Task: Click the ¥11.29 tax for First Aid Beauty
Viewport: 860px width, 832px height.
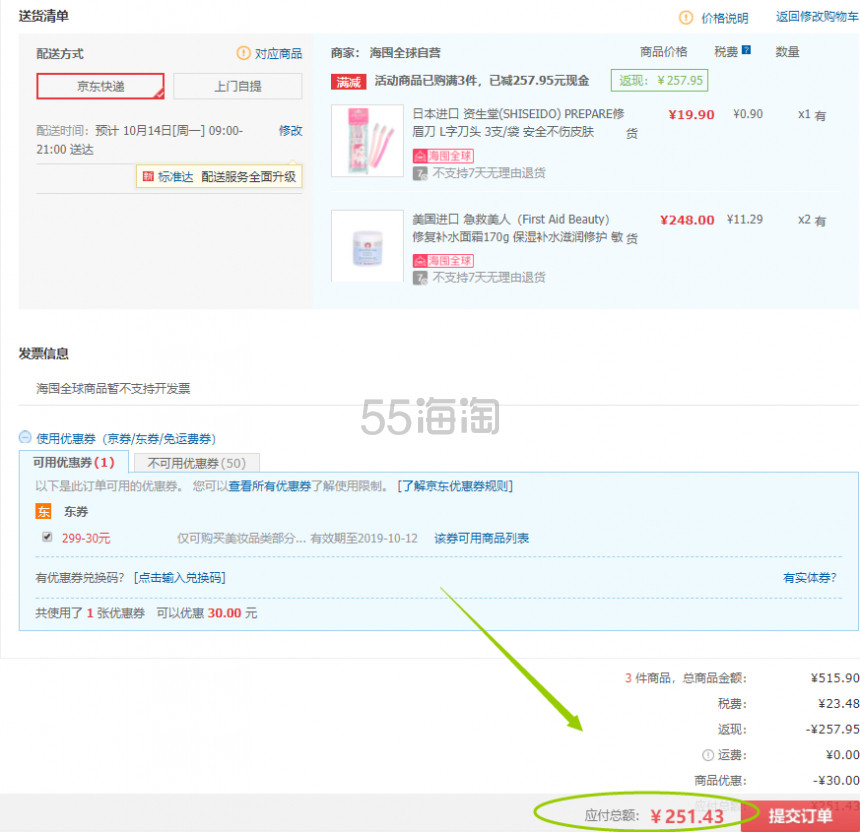Action: point(745,219)
